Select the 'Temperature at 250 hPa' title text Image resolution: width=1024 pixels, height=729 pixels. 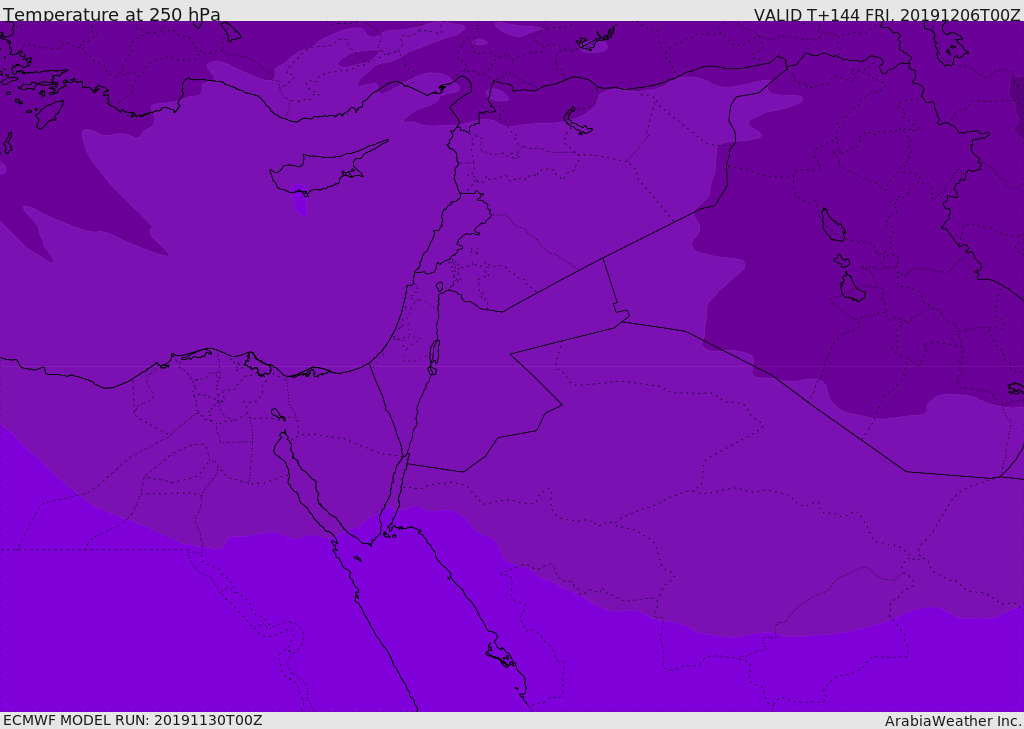tap(112, 14)
